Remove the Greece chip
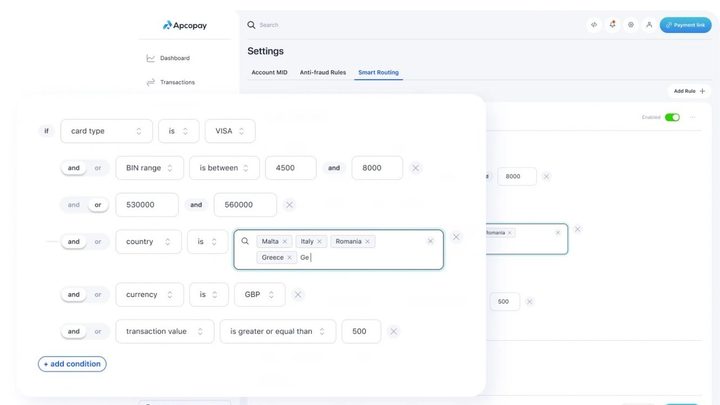Image resolution: width=720 pixels, height=405 pixels. (x=289, y=258)
